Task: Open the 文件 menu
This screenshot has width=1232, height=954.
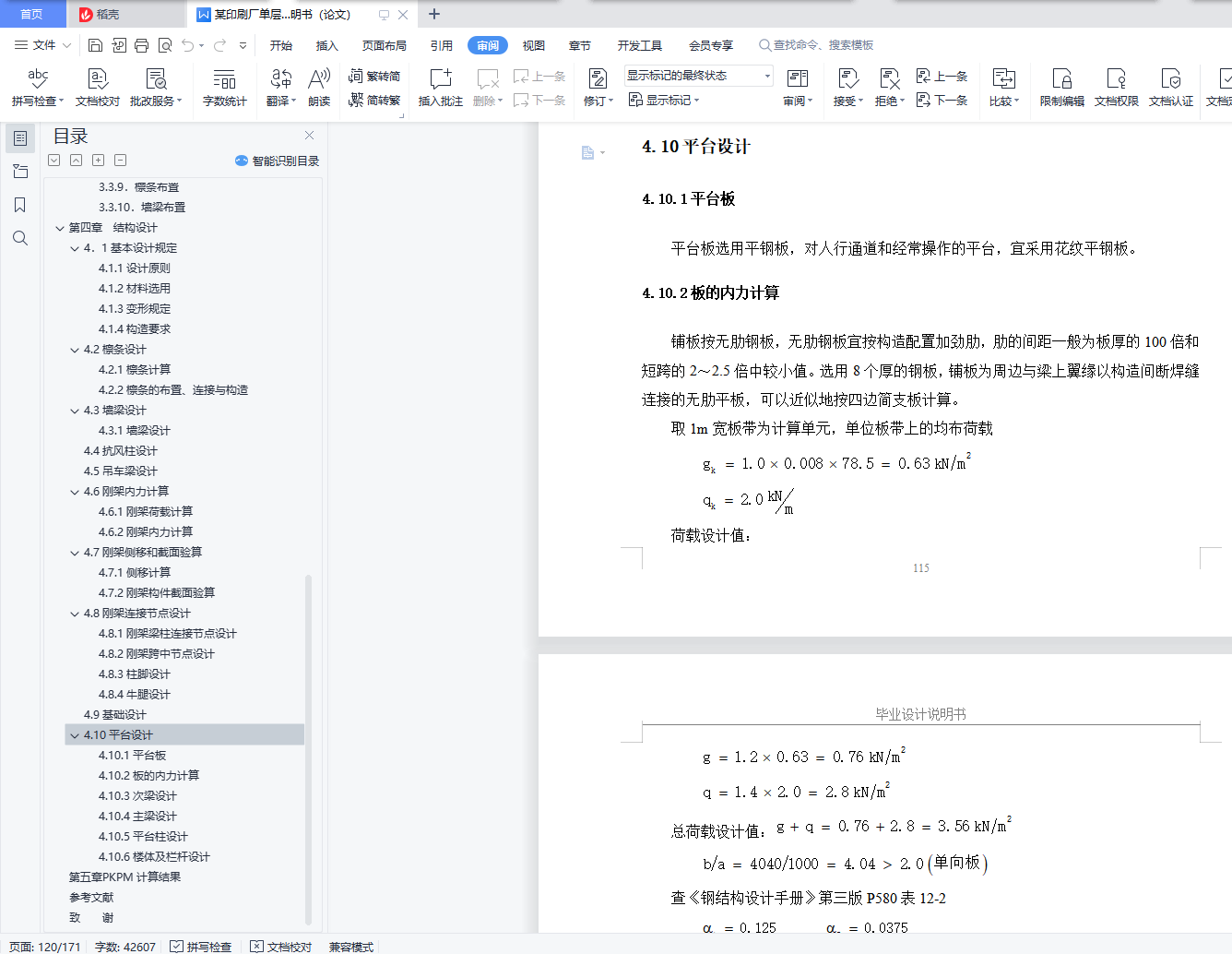Action: pos(43,45)
